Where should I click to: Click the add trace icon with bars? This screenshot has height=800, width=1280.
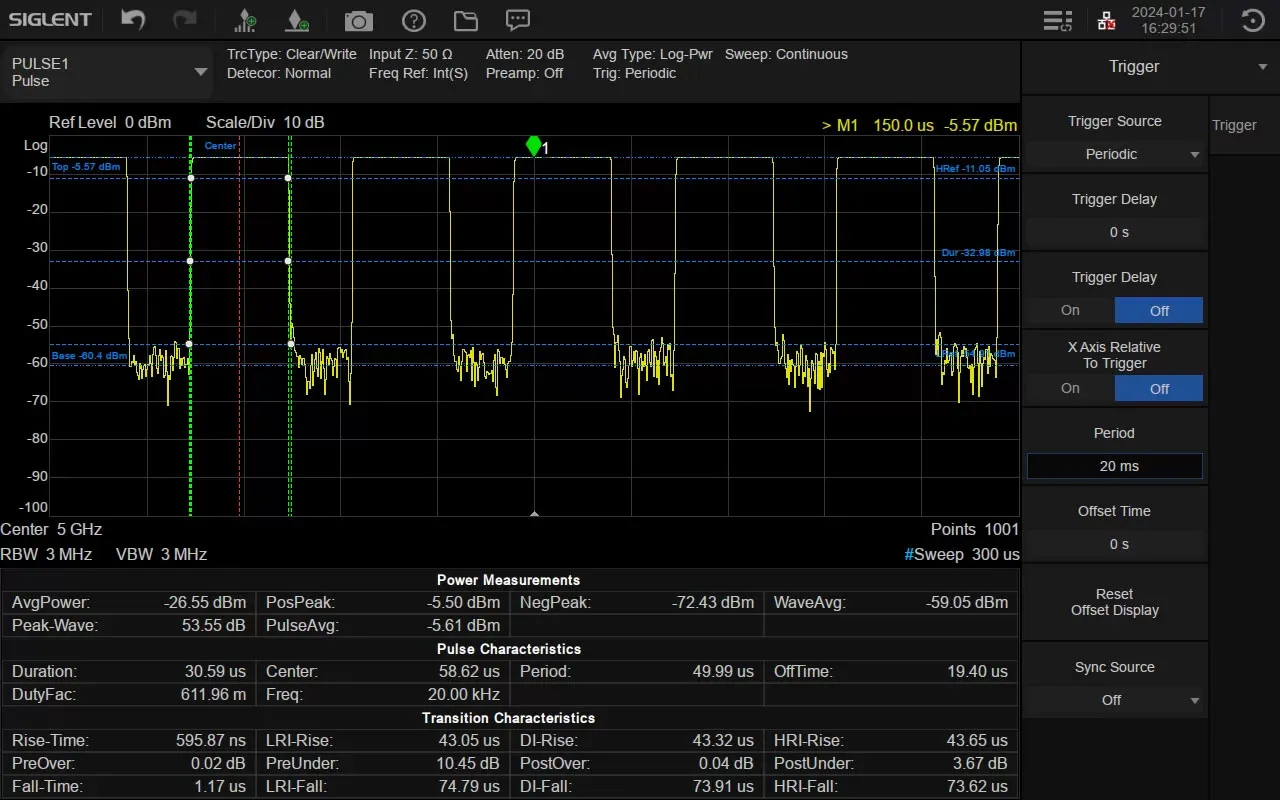tap(245, 20)
